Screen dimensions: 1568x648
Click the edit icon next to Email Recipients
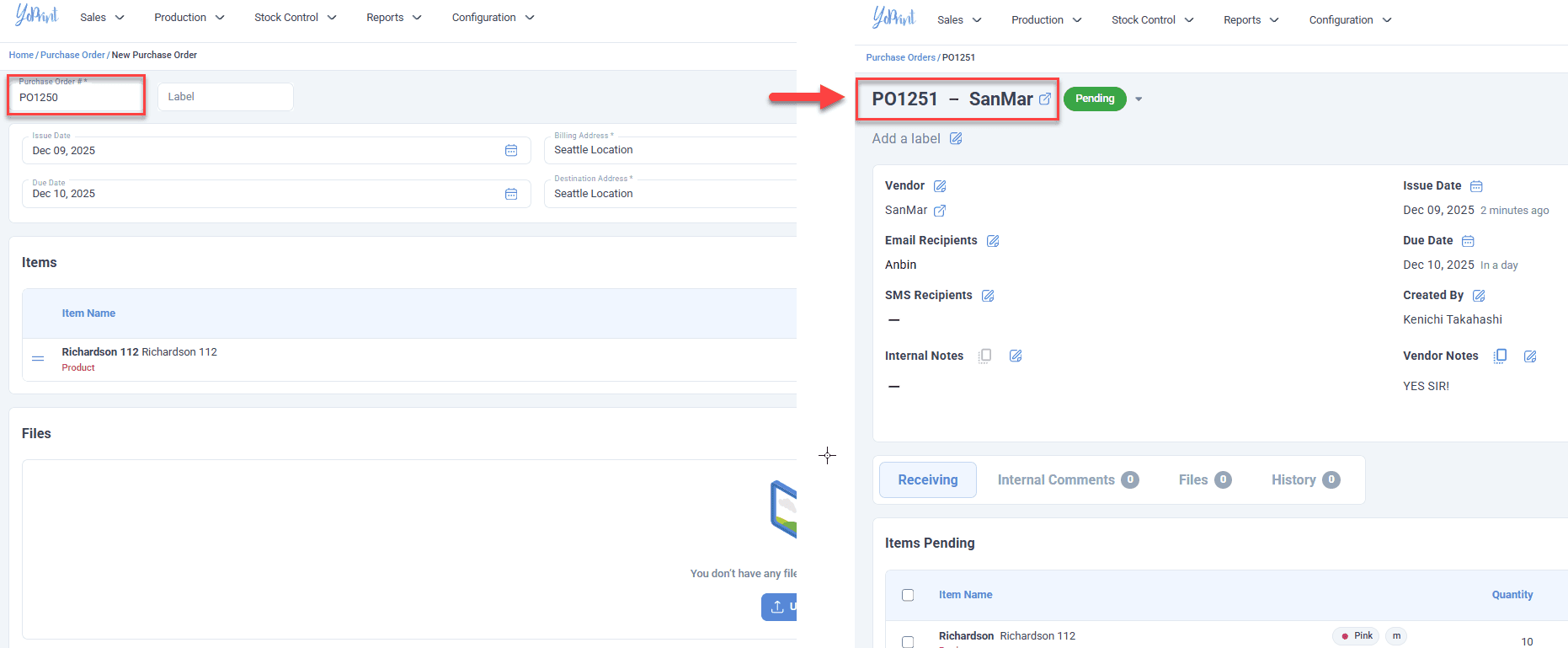tap(993, 241)
